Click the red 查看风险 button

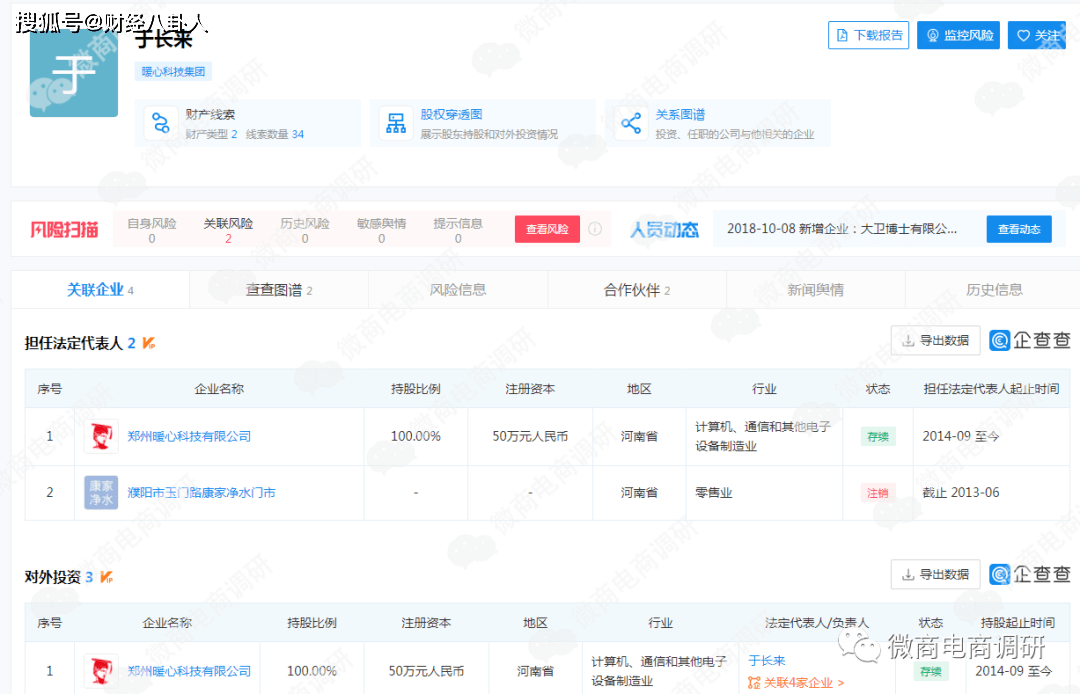click(x=547, y=229)
